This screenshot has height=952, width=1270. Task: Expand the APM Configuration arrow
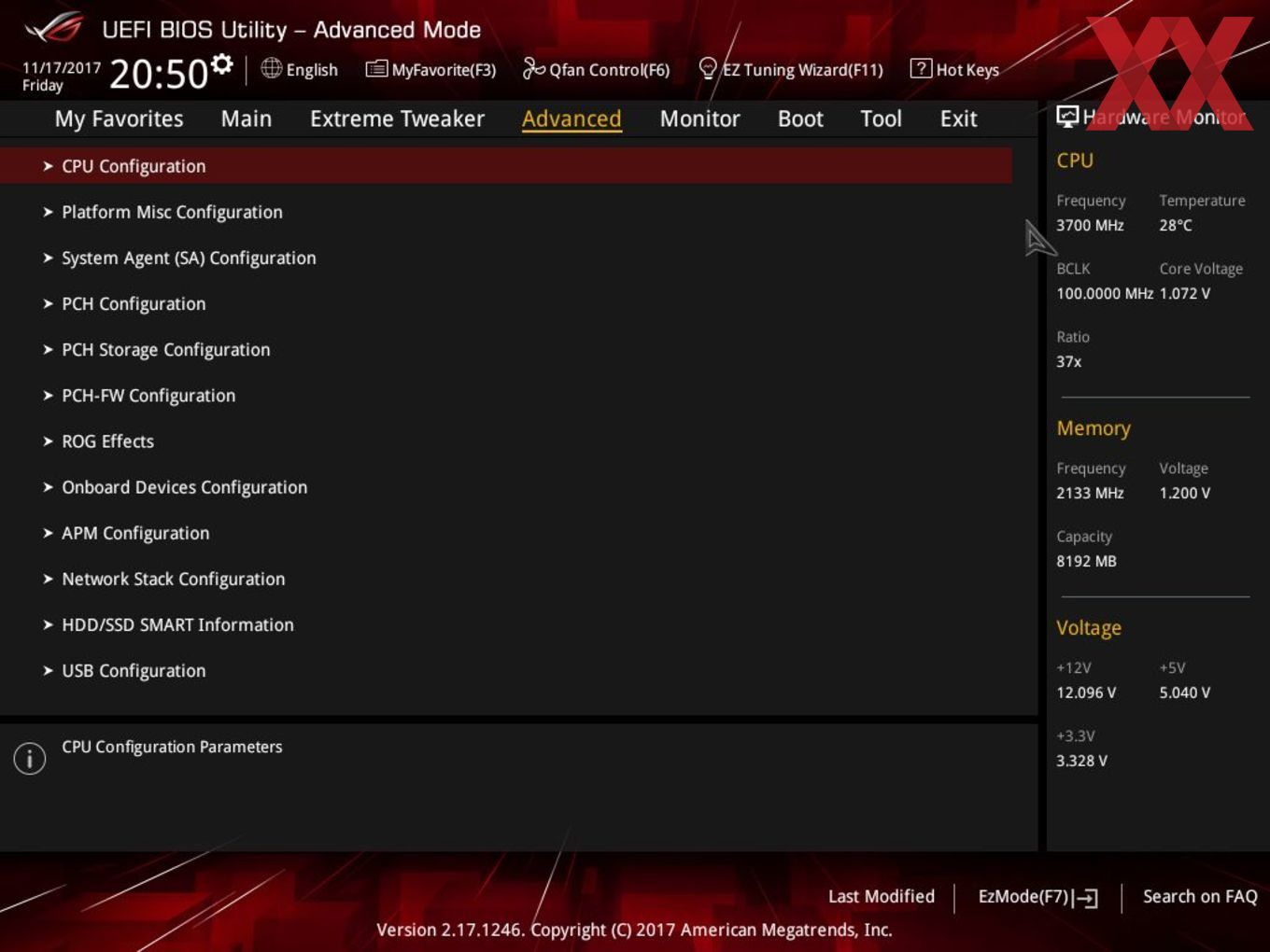48,533
